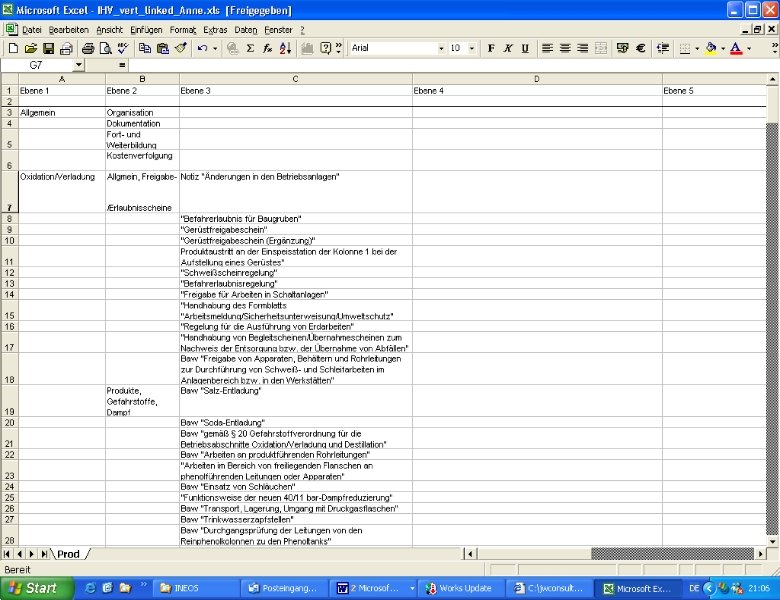The width and height of the screenshot is (780, 600).
Task: Open font color palette dropdown
Action: (x=749, y=48)
